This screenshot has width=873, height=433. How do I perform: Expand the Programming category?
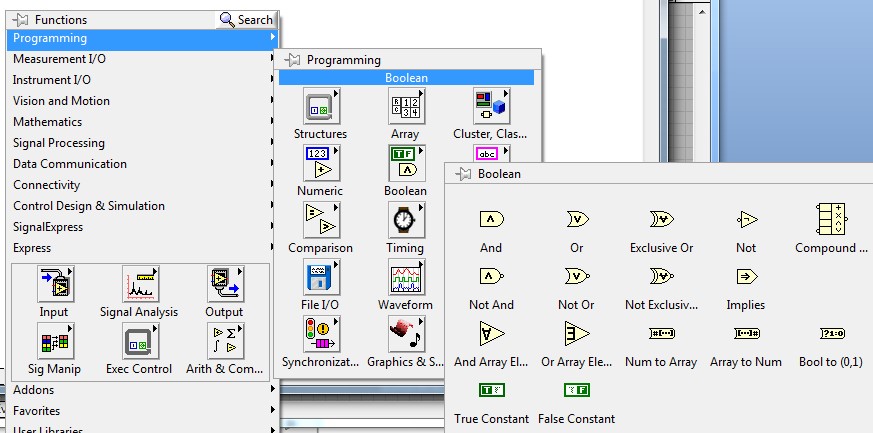(x=143, y=38)
